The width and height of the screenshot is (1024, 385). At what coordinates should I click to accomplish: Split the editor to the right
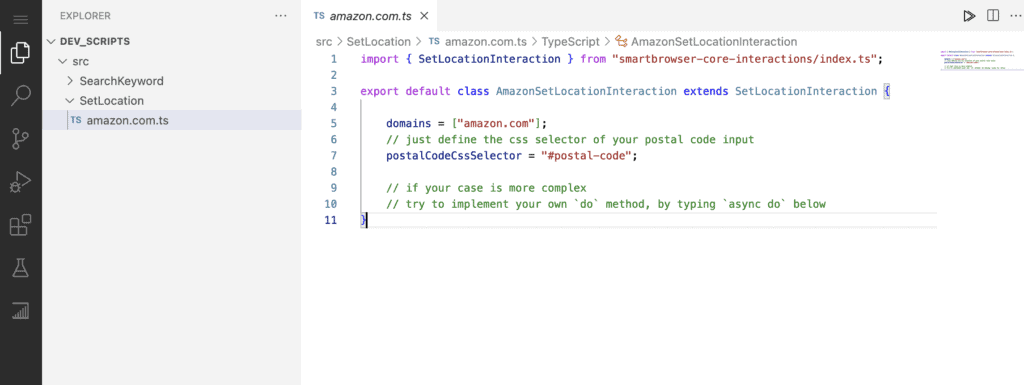(x=993, y=16)
